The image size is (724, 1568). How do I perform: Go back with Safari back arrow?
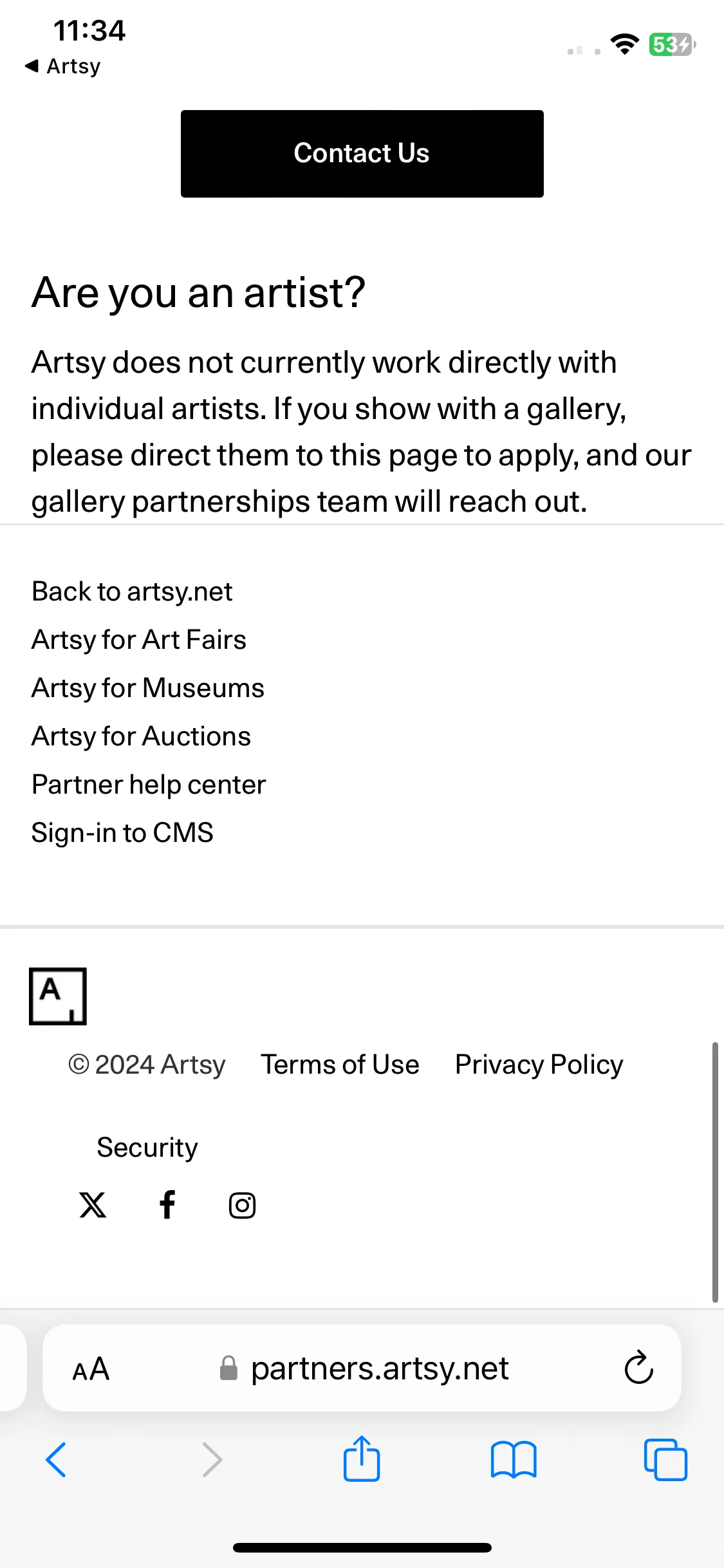pos(56,1459)
